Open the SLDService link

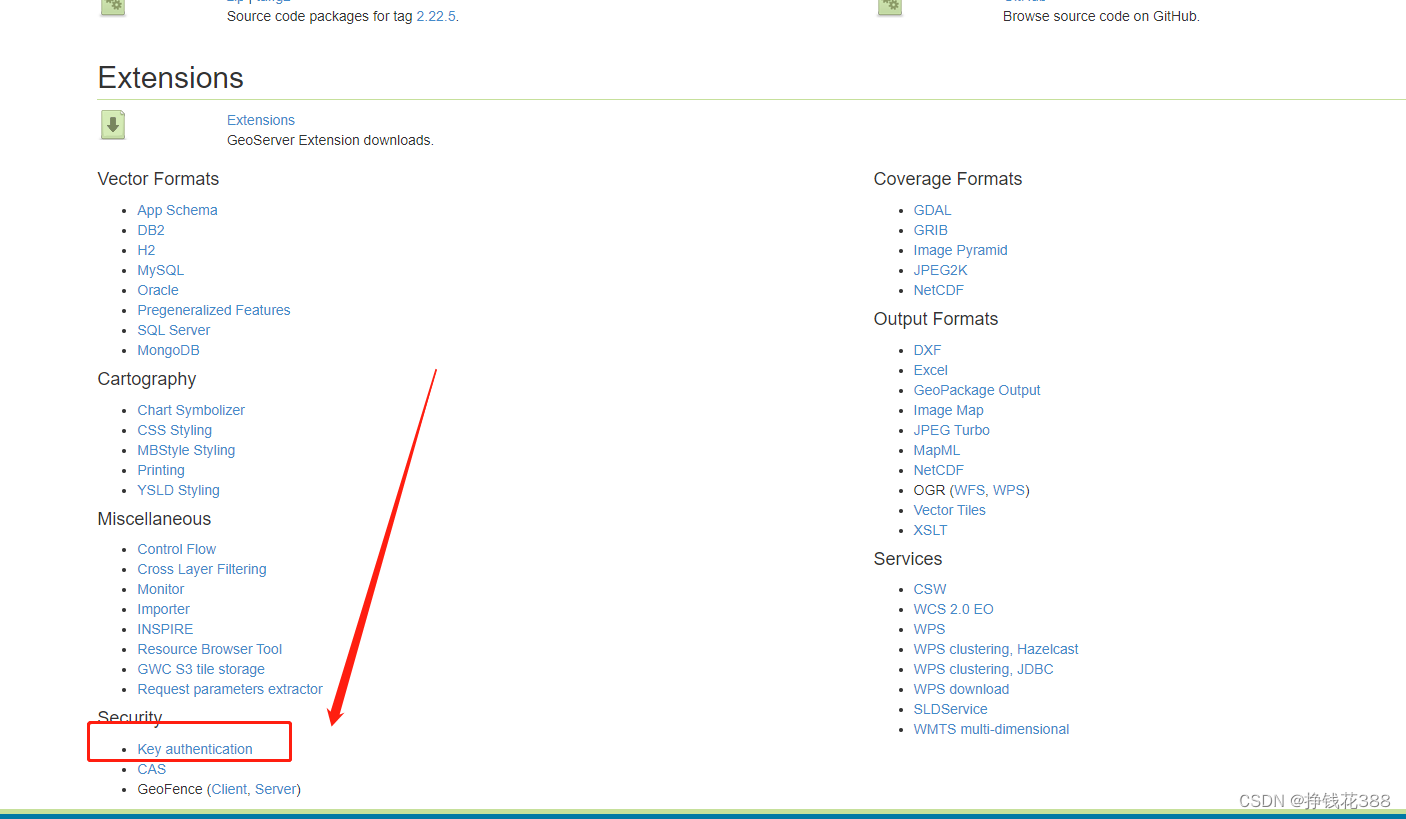click(950, 709)
